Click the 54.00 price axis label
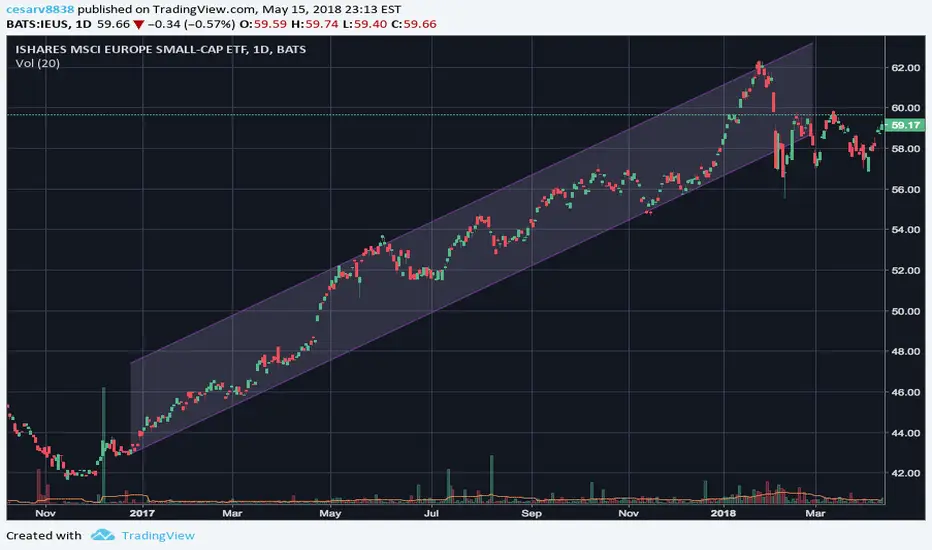 [x=906, y=230]
